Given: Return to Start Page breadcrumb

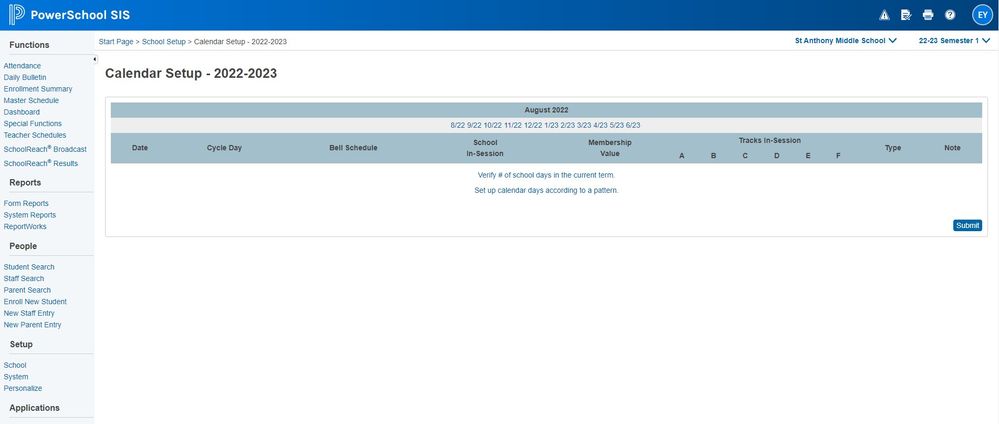Looking at the screenshot, I should (116, 42).
